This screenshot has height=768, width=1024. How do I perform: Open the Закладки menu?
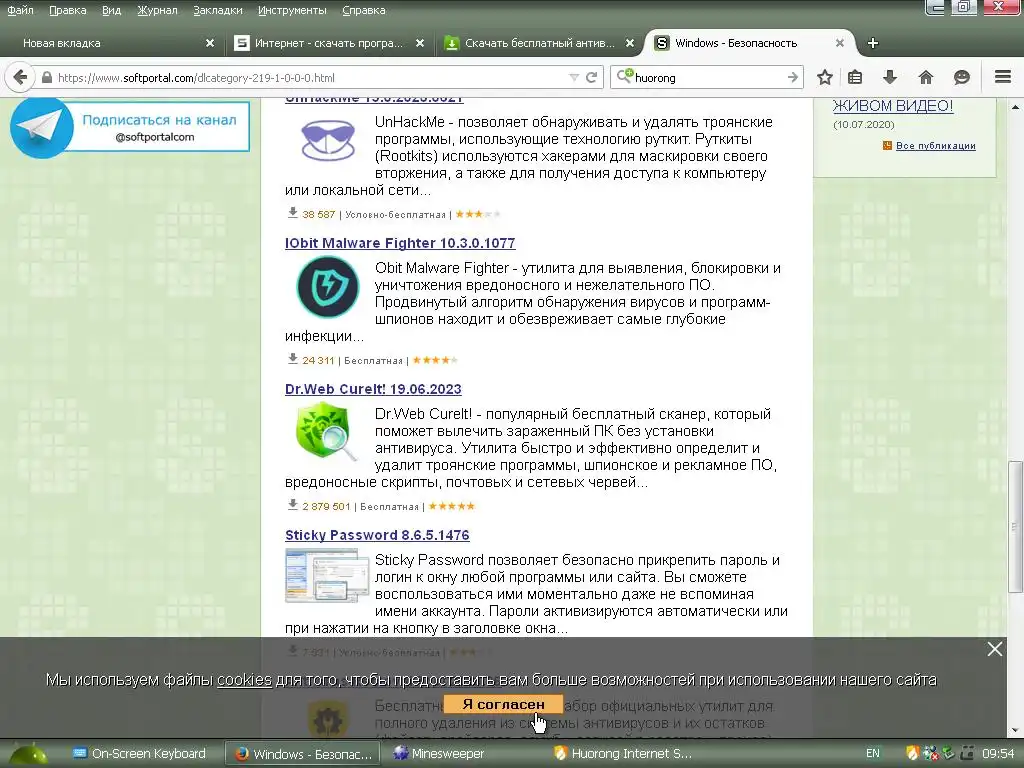coord(217,10)
